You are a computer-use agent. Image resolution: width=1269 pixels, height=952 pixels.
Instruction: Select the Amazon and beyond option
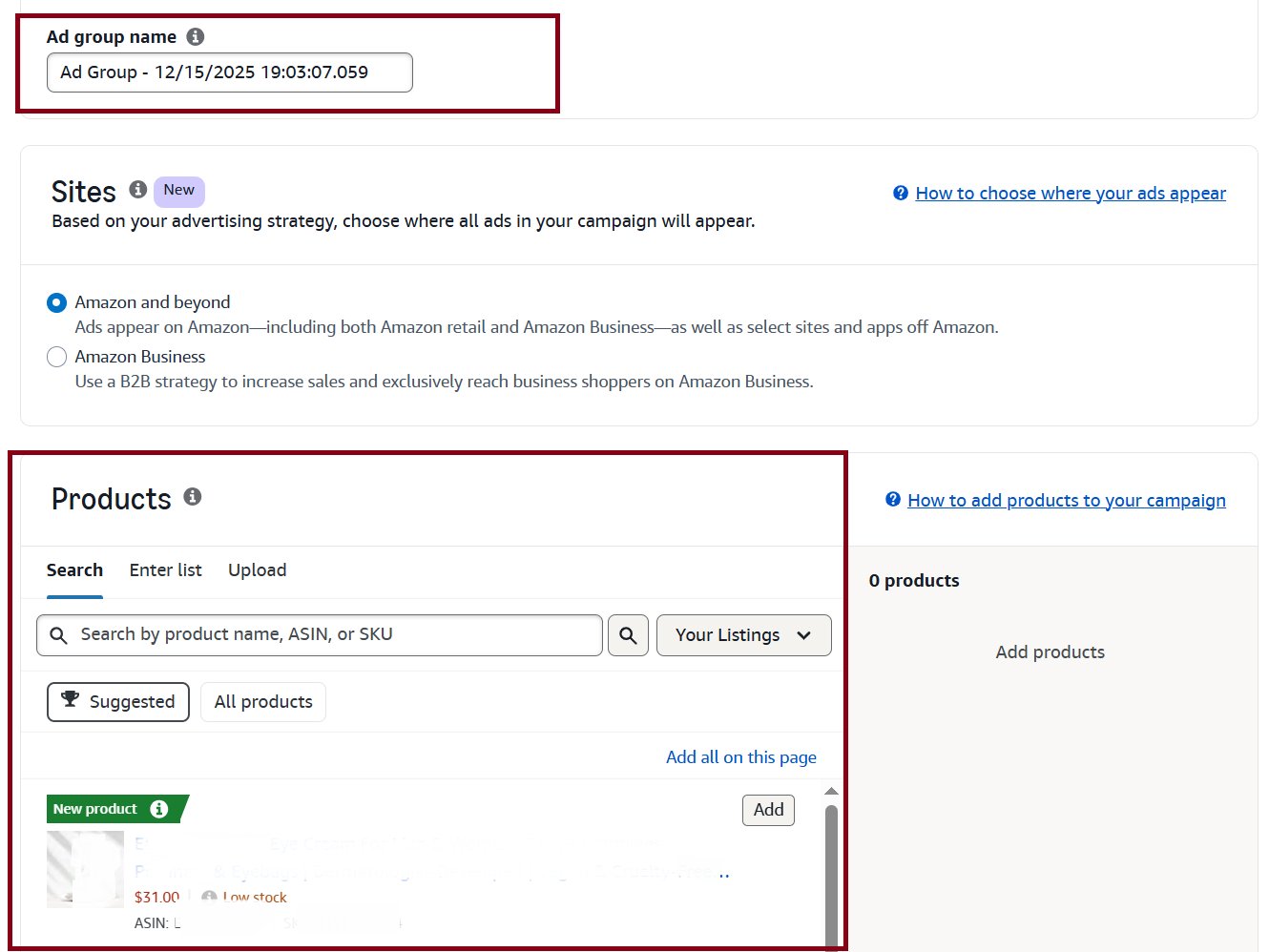click(x=56, y=302)
